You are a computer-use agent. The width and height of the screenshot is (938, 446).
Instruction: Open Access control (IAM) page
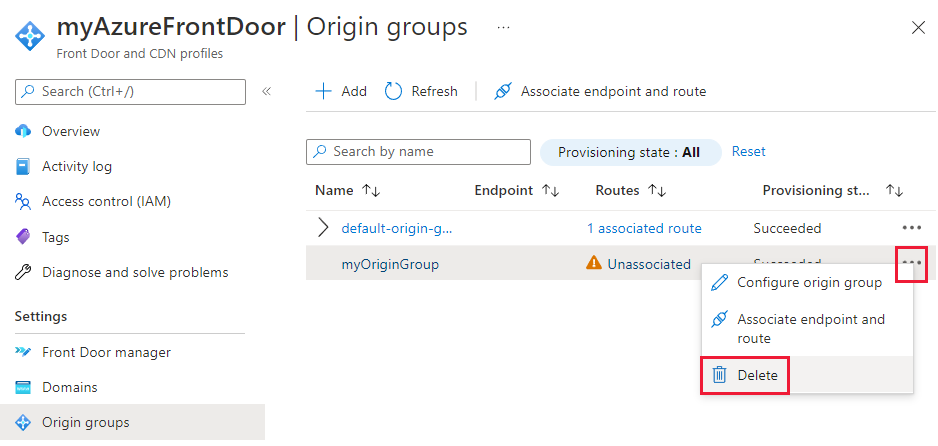point(105,201)
